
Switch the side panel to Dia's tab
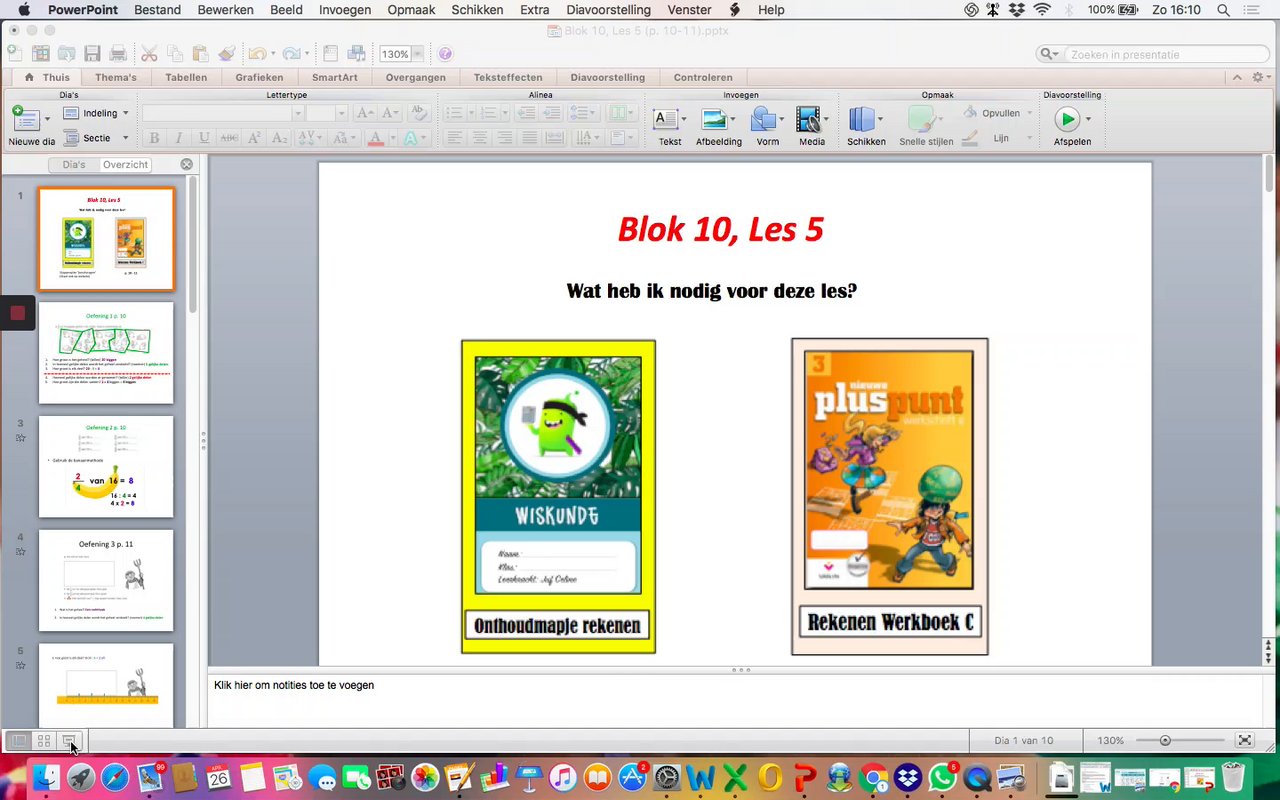74,164
